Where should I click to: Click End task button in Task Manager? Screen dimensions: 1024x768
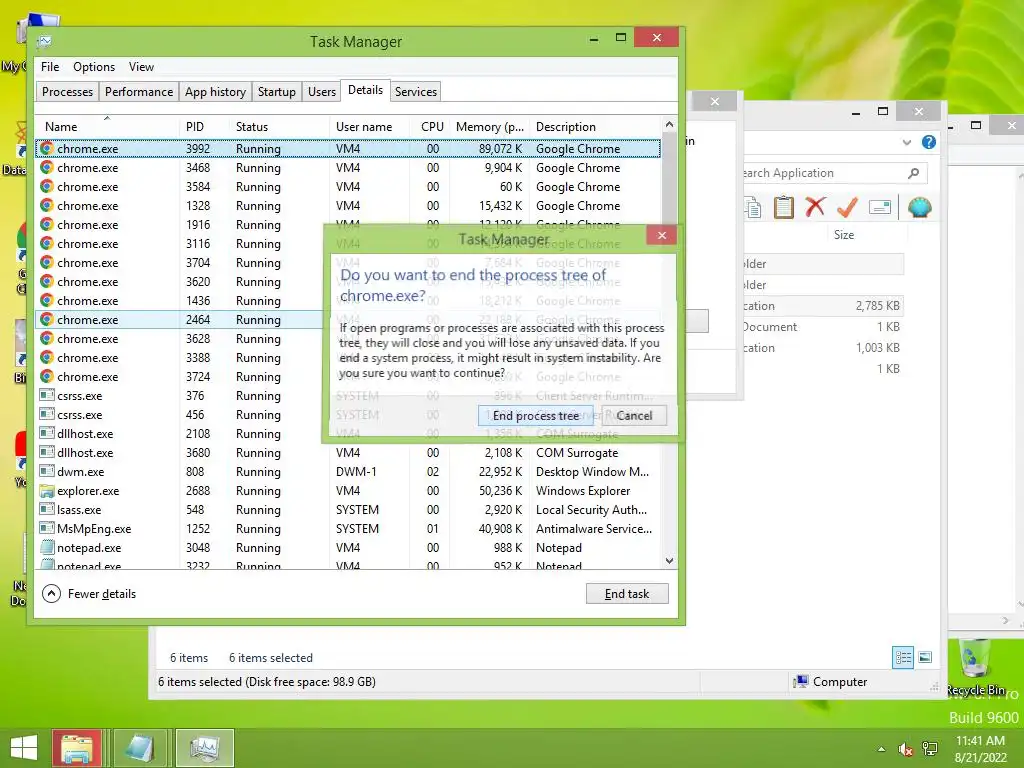pyautogui.click(x=627, y=594)
